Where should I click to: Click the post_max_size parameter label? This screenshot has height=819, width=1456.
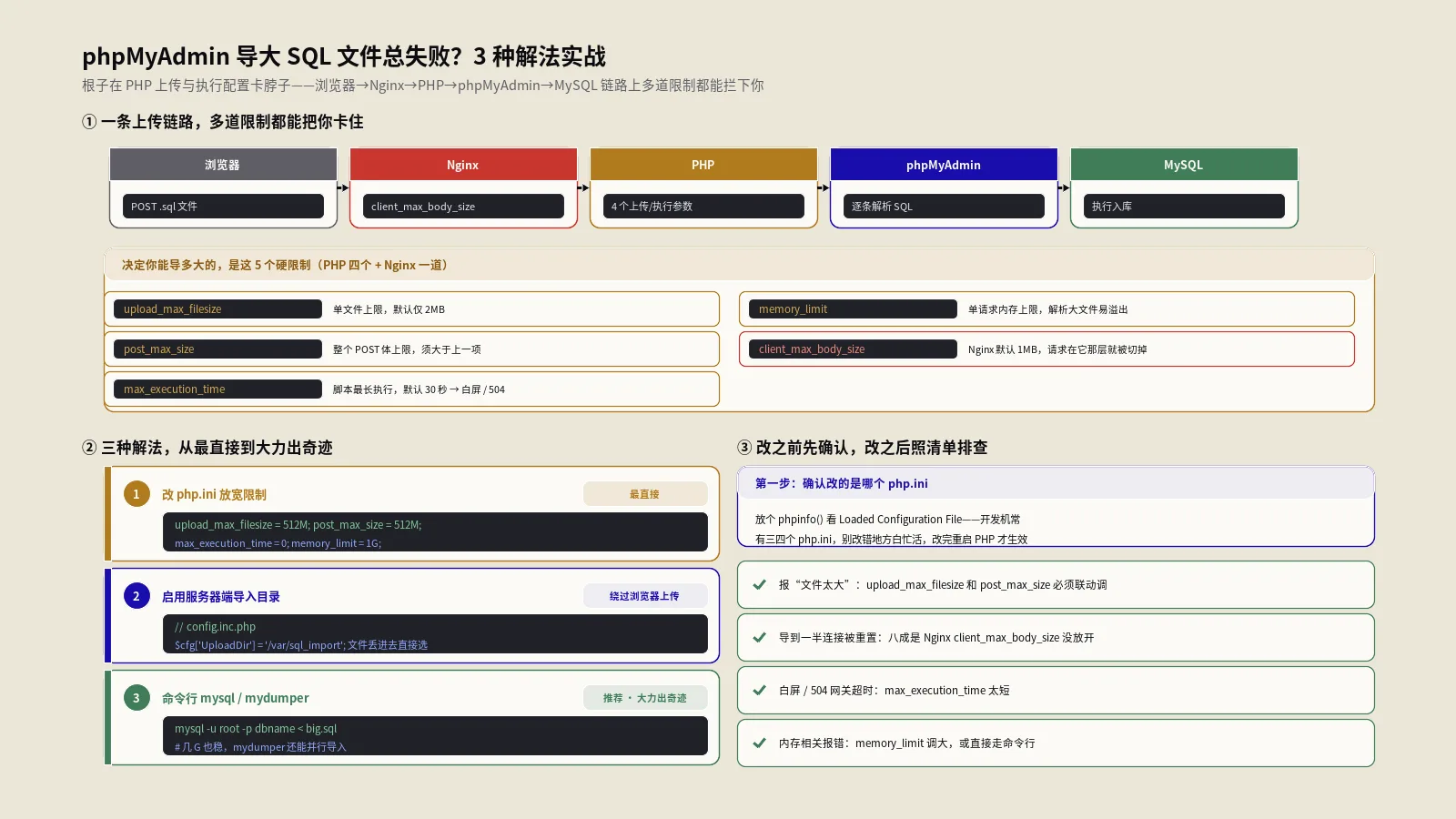pos(217,349)
